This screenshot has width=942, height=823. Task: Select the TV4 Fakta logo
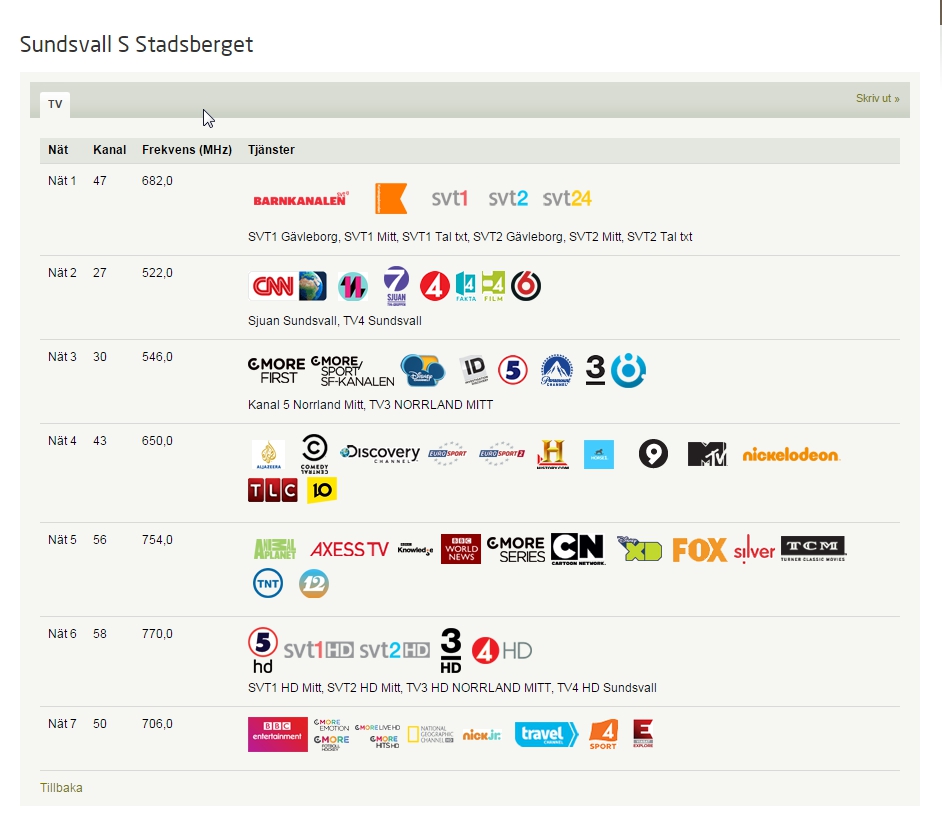[466, 286]
